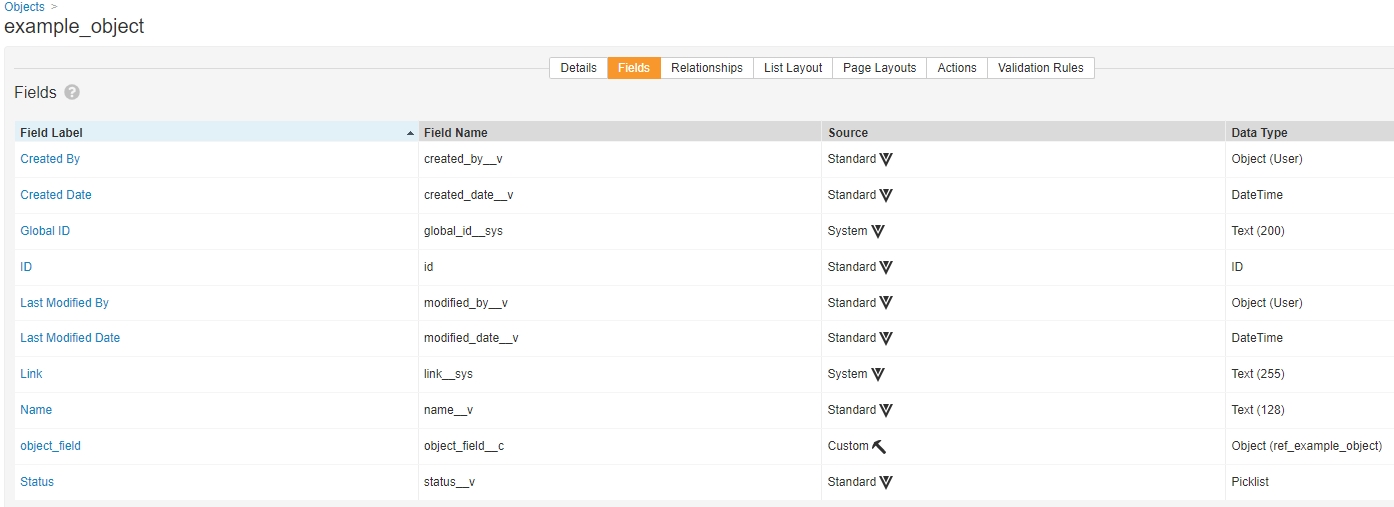1394x507 pixels.
Task: Click the System icon in Link row
Action: (878, 374)
